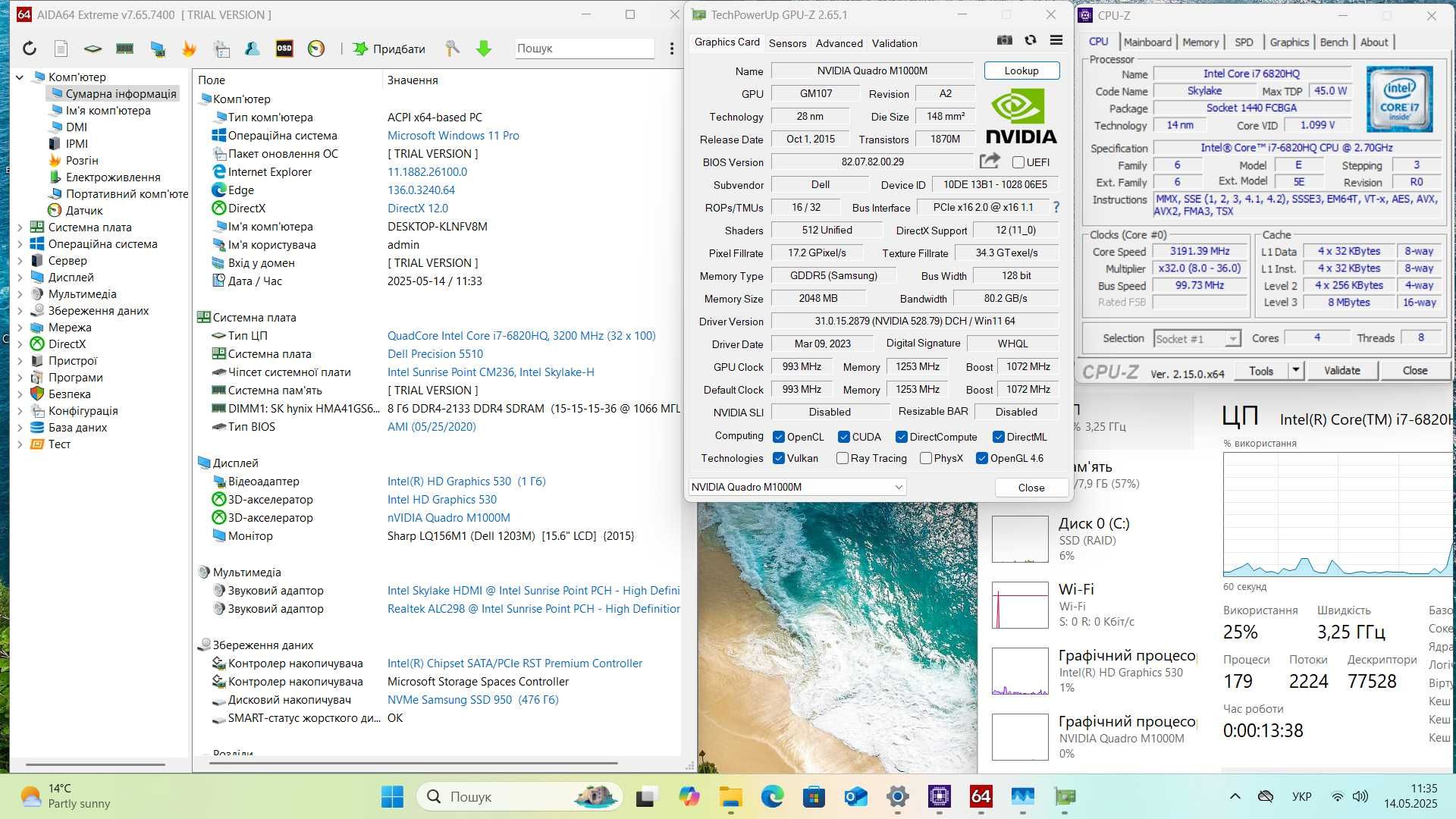Click the user profile icon in AIDA64 toolbar
1456x819 pixels.
coord(253,49)
